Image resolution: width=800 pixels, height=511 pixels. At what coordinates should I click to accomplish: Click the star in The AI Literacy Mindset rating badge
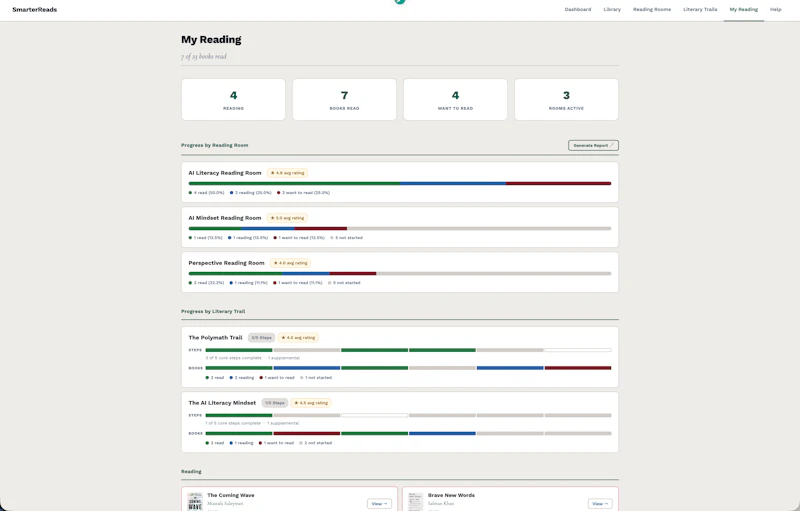tap(296, 403)
